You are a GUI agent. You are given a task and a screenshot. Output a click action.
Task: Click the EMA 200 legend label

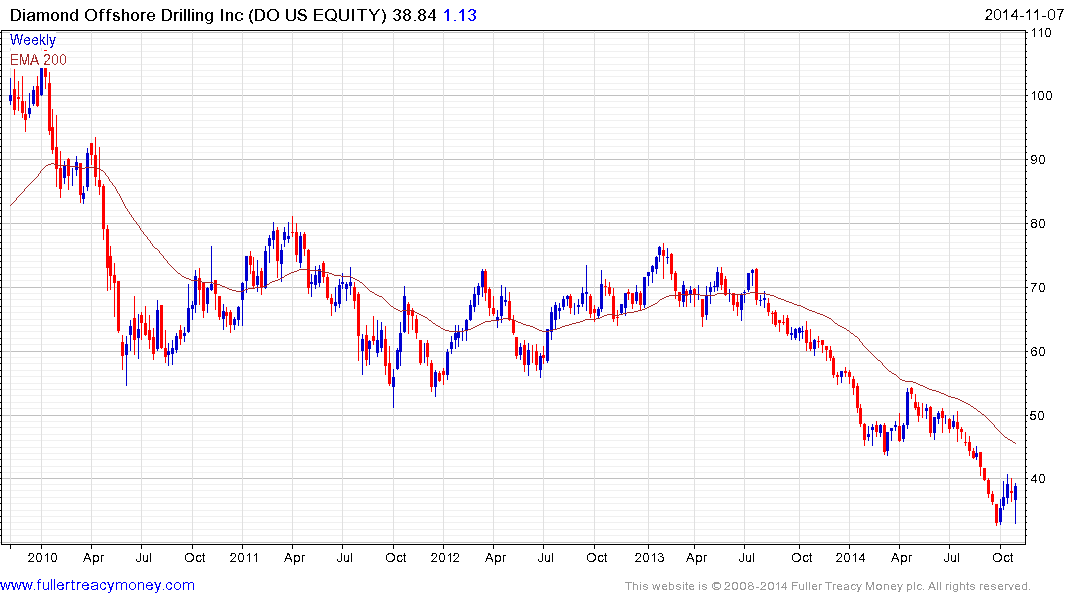(39, 59)
